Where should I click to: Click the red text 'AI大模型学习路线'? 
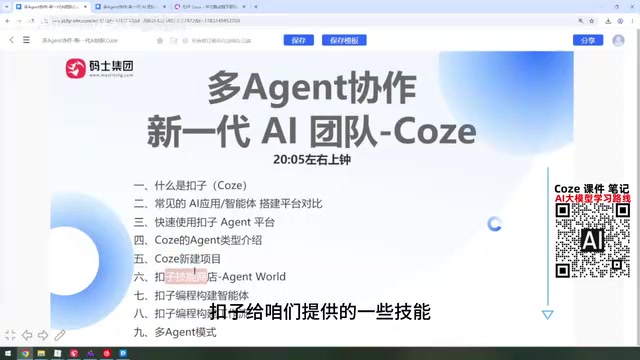pos(593,199)
